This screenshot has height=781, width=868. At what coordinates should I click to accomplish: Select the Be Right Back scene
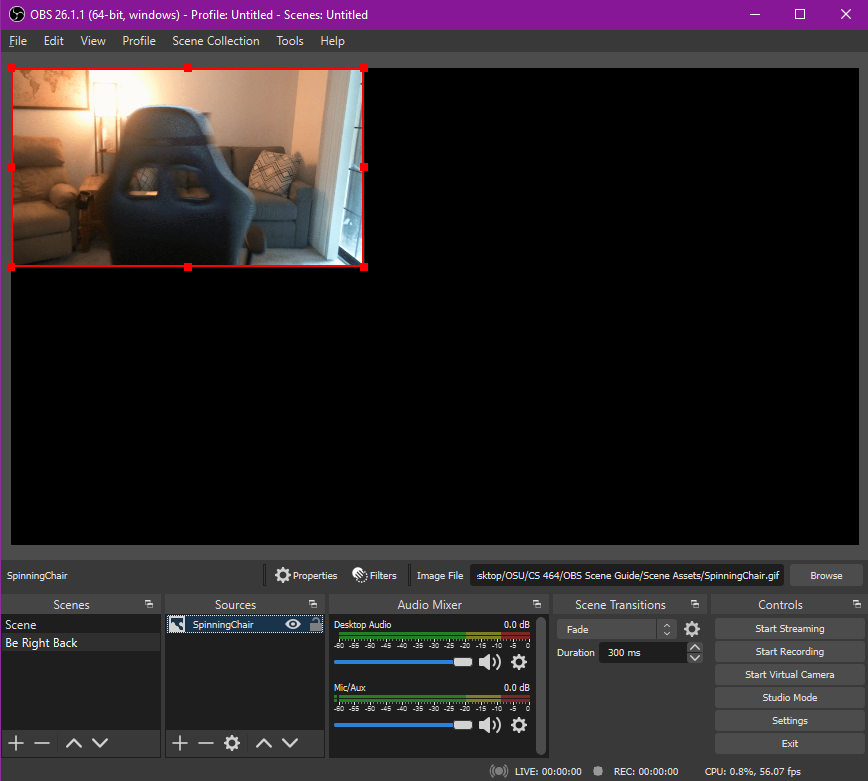click(42, 642)
